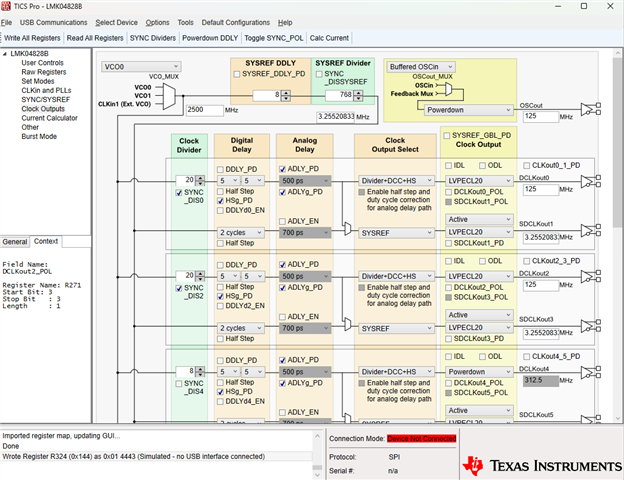Switch to the General tab
Image resolution: width=624 pixels, height=480 pixels.
pos(15,242)
